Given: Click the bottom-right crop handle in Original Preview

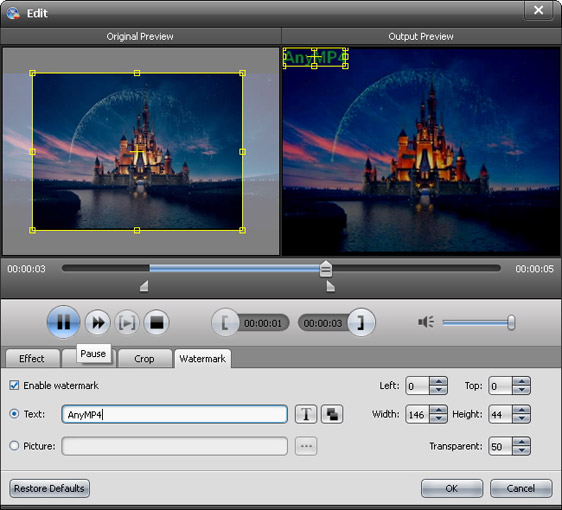Looking at the screenshot, I should (x=242, y=230).
